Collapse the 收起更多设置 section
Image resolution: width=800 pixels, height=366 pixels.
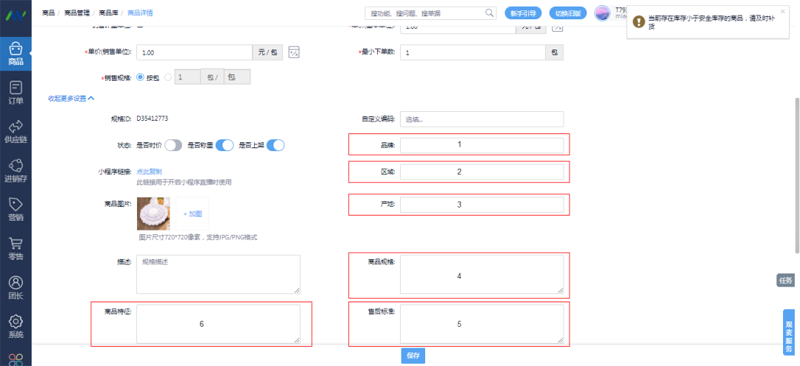point(71,99)
